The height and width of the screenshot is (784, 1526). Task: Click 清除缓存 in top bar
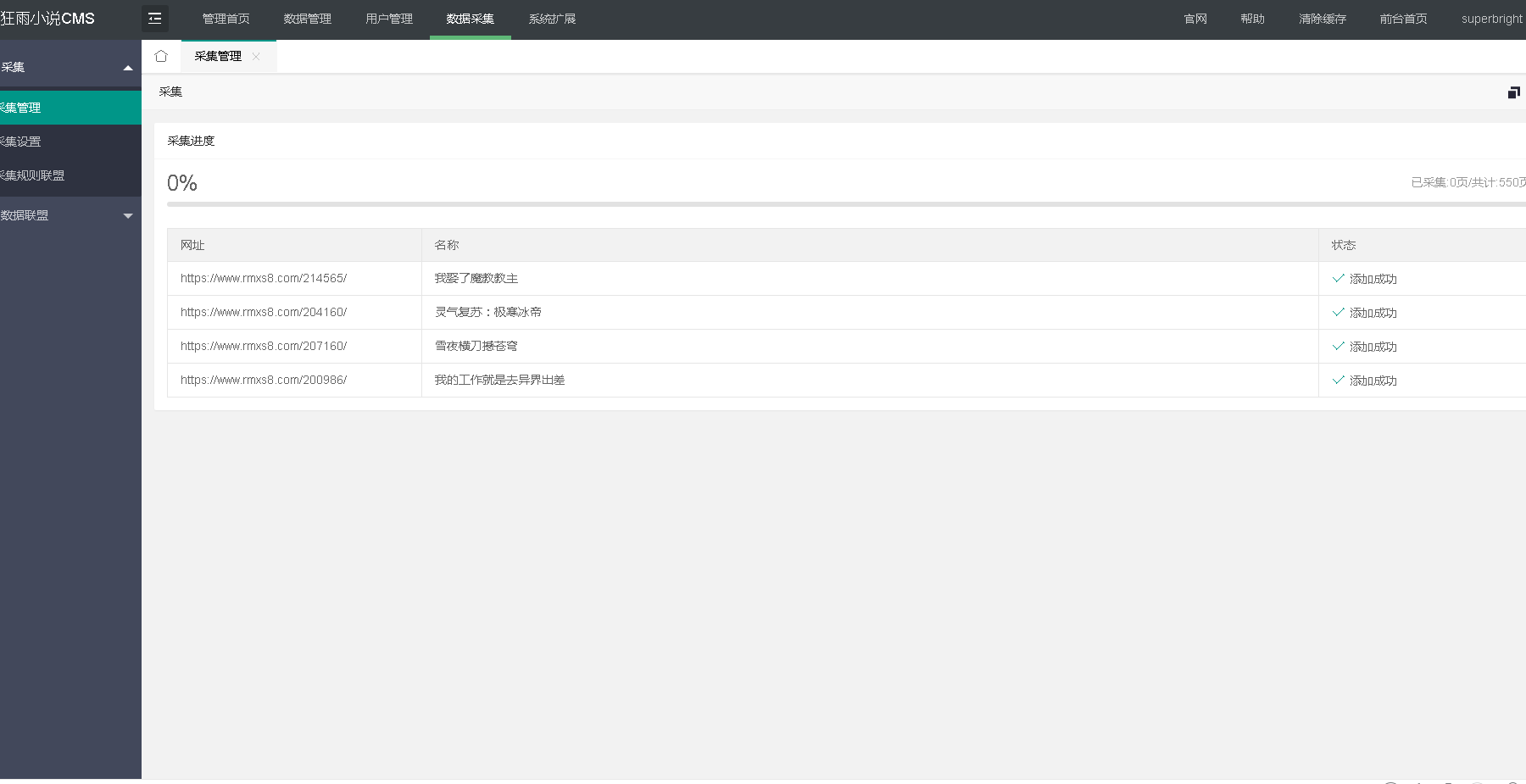pos(1322,19)
